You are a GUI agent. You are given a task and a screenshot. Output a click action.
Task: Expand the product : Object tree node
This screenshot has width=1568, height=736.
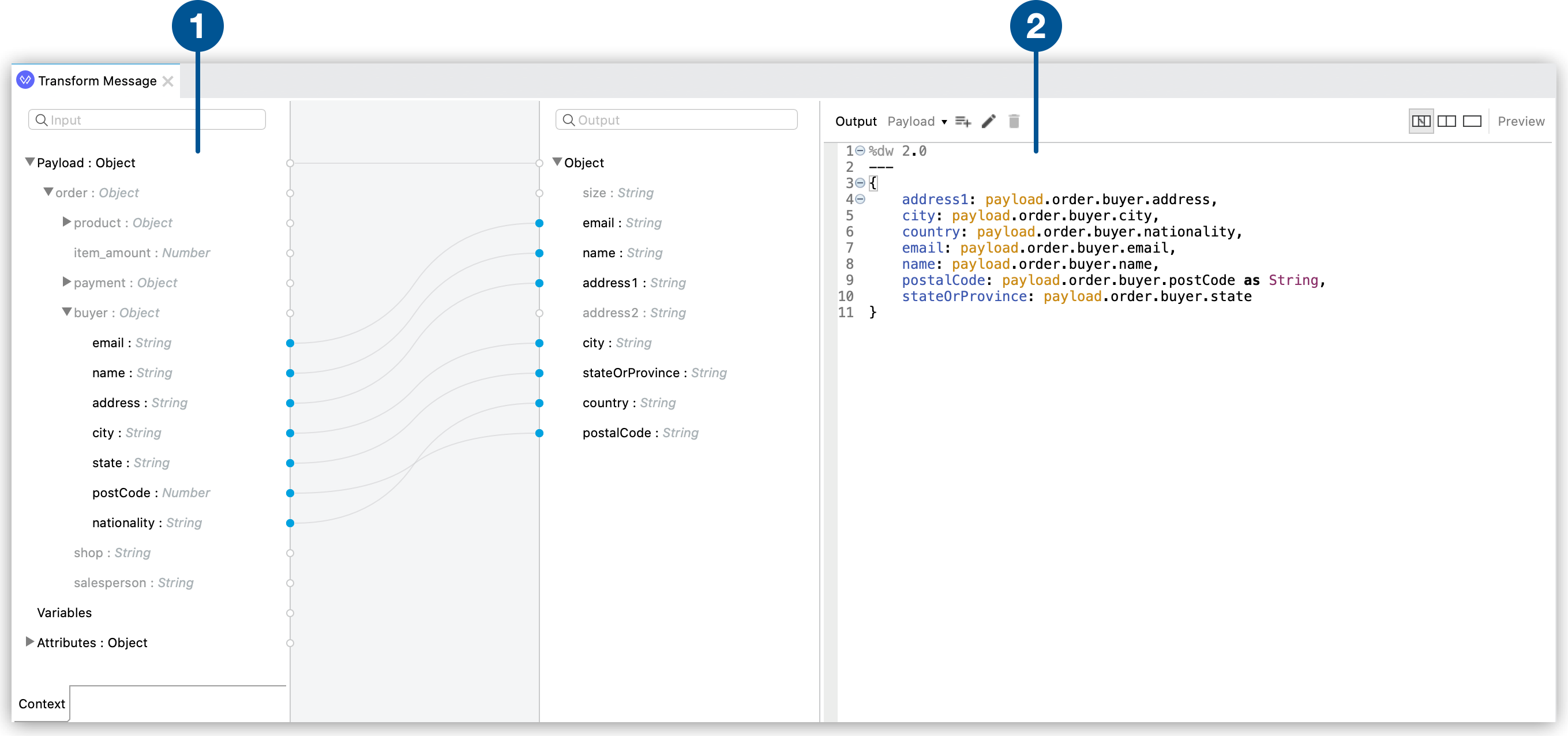coord(66,222)
